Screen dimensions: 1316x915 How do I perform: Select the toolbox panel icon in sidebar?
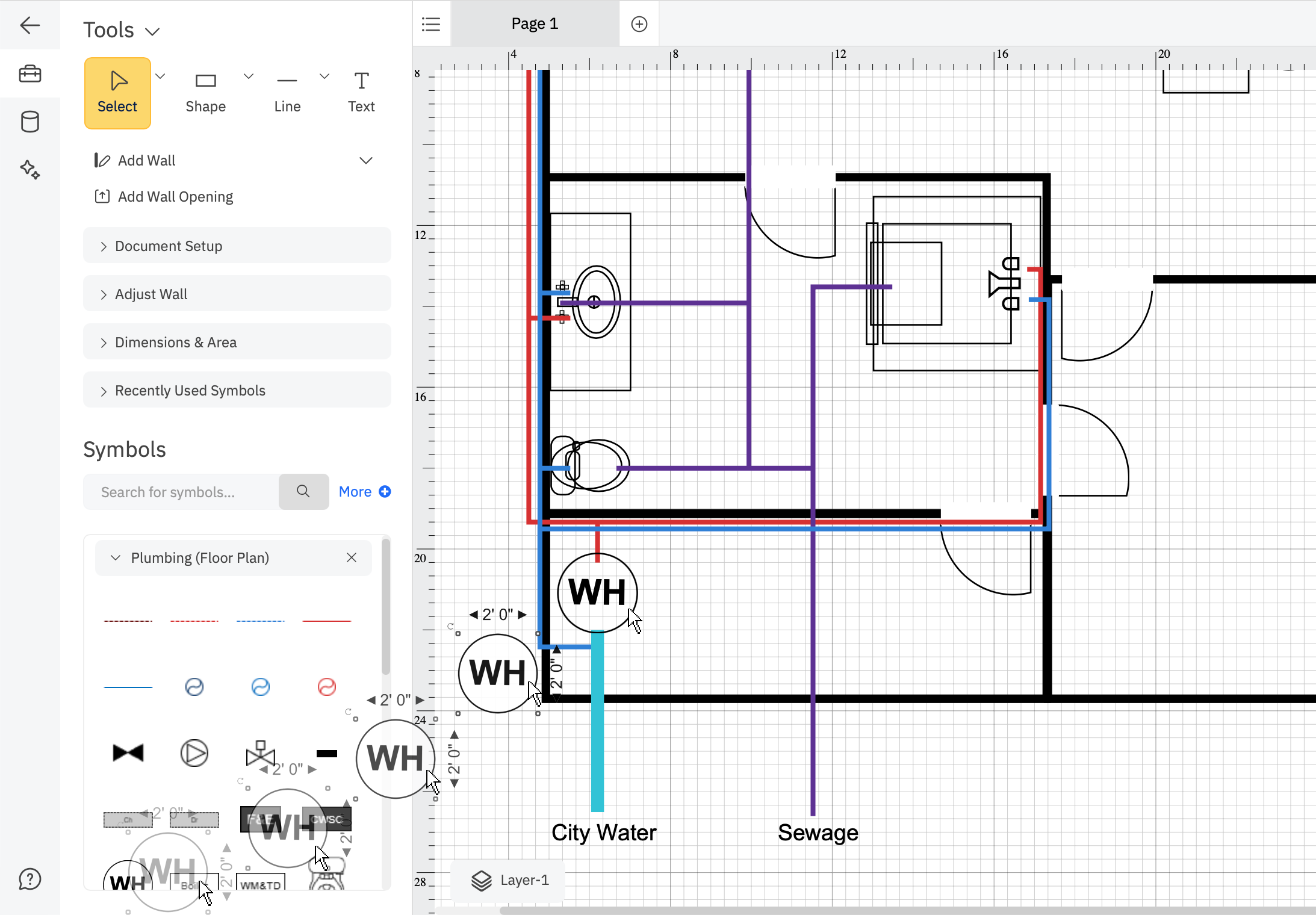(x=29, y=73)
